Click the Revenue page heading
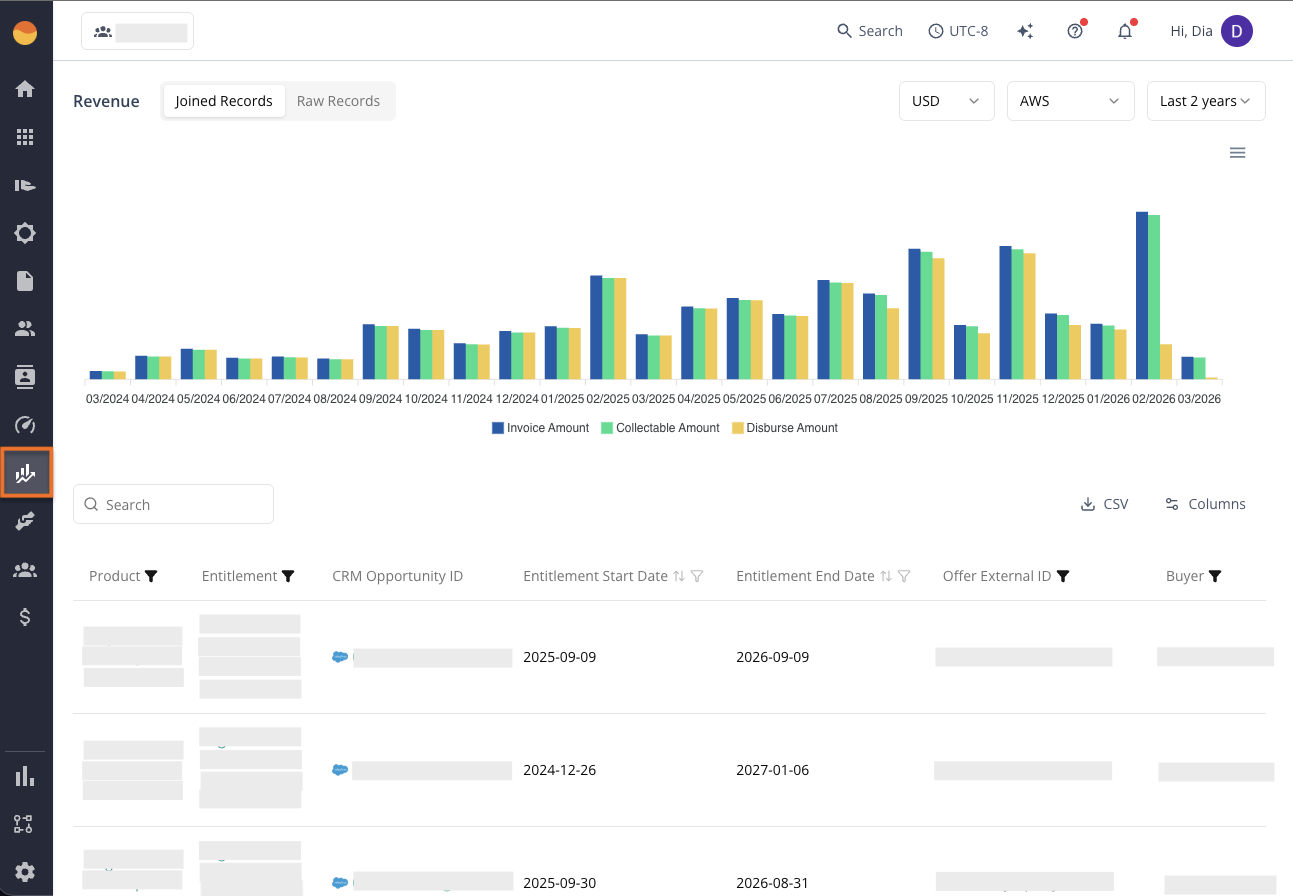 tap(106, 101)
